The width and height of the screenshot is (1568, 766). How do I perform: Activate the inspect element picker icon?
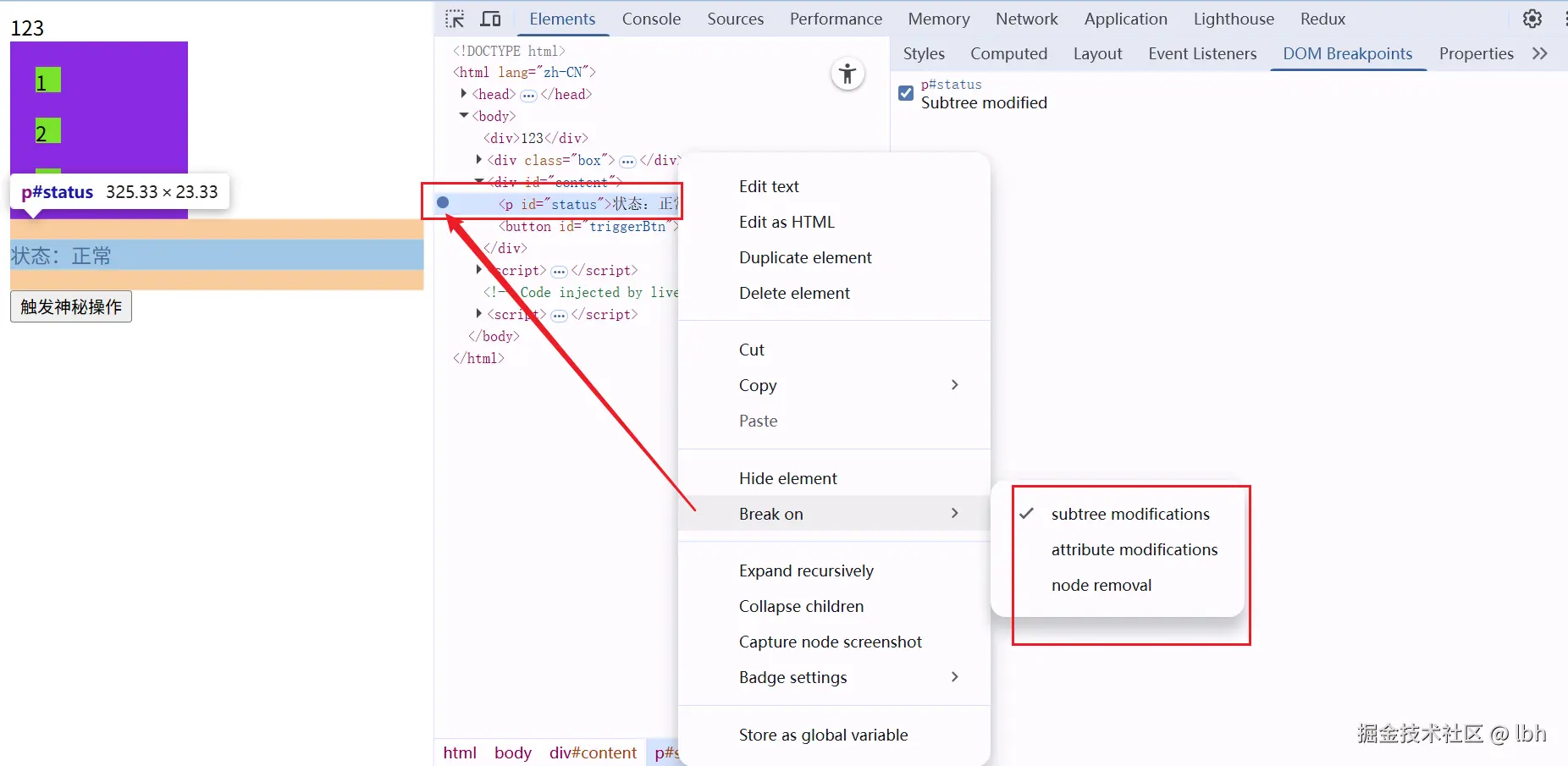(x=455, y=19)
